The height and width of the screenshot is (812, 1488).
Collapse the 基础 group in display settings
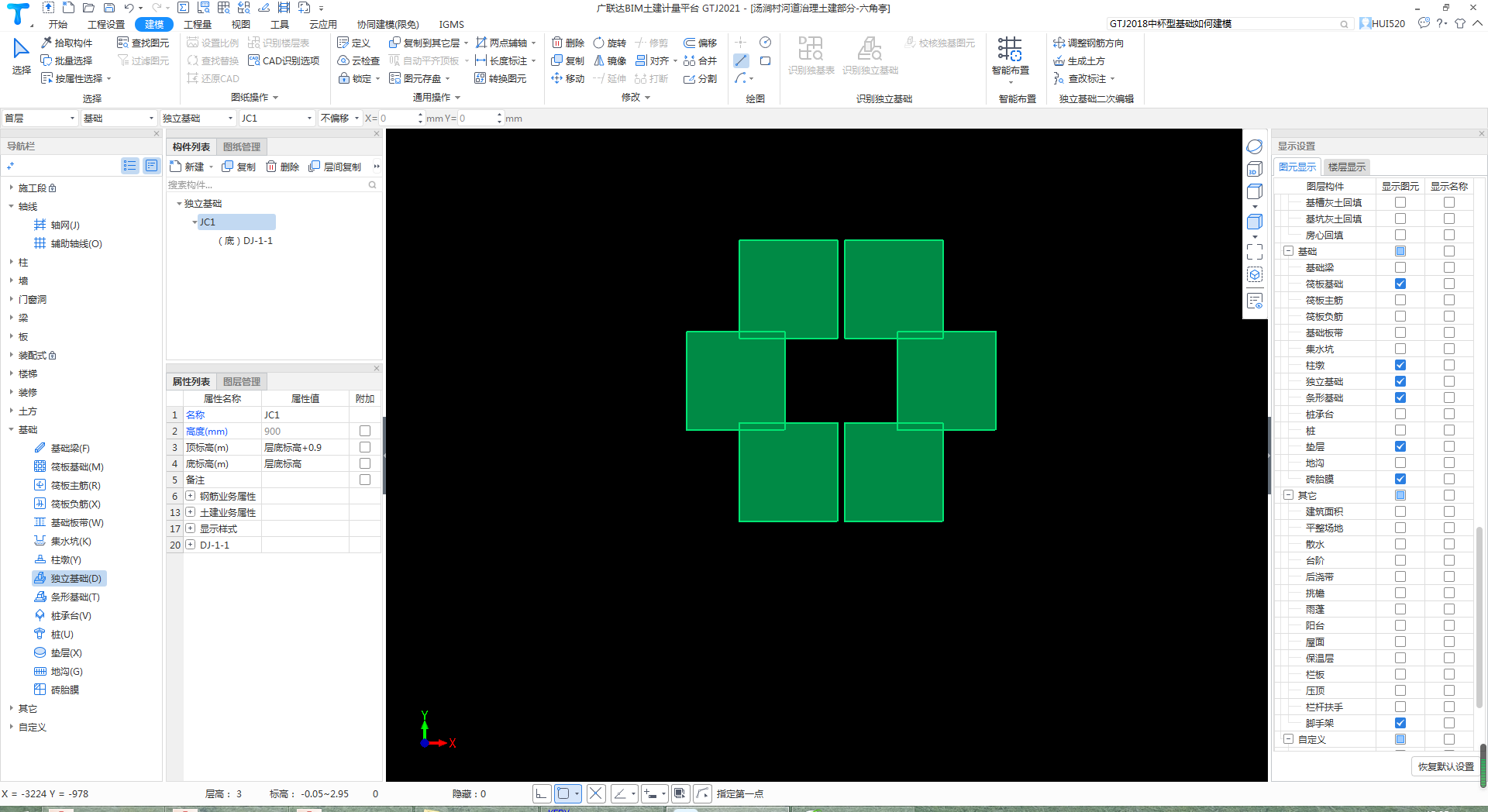[x=1288, y=251]
